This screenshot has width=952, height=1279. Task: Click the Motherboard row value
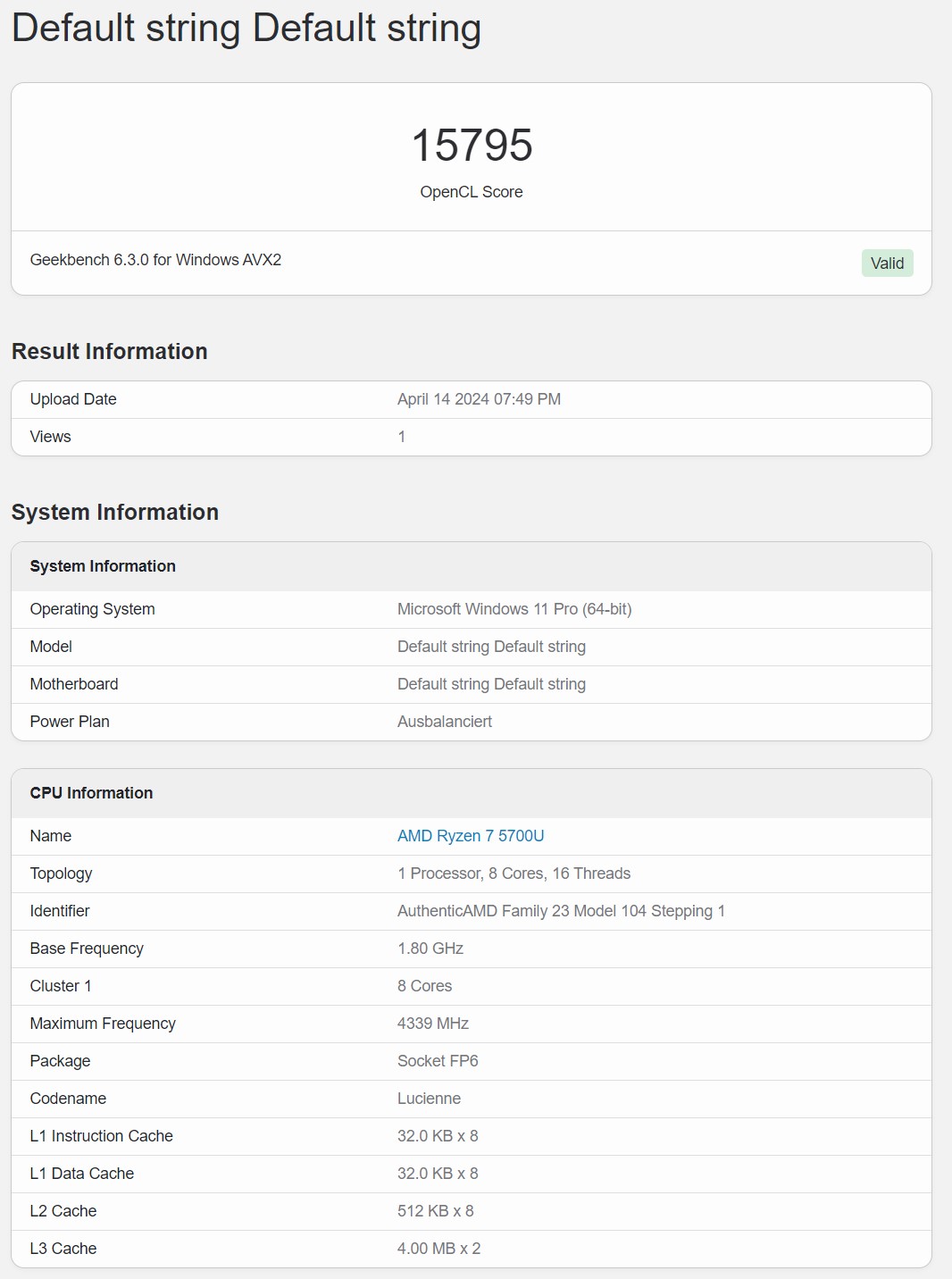pyautogui.click(x=491, y=684)
